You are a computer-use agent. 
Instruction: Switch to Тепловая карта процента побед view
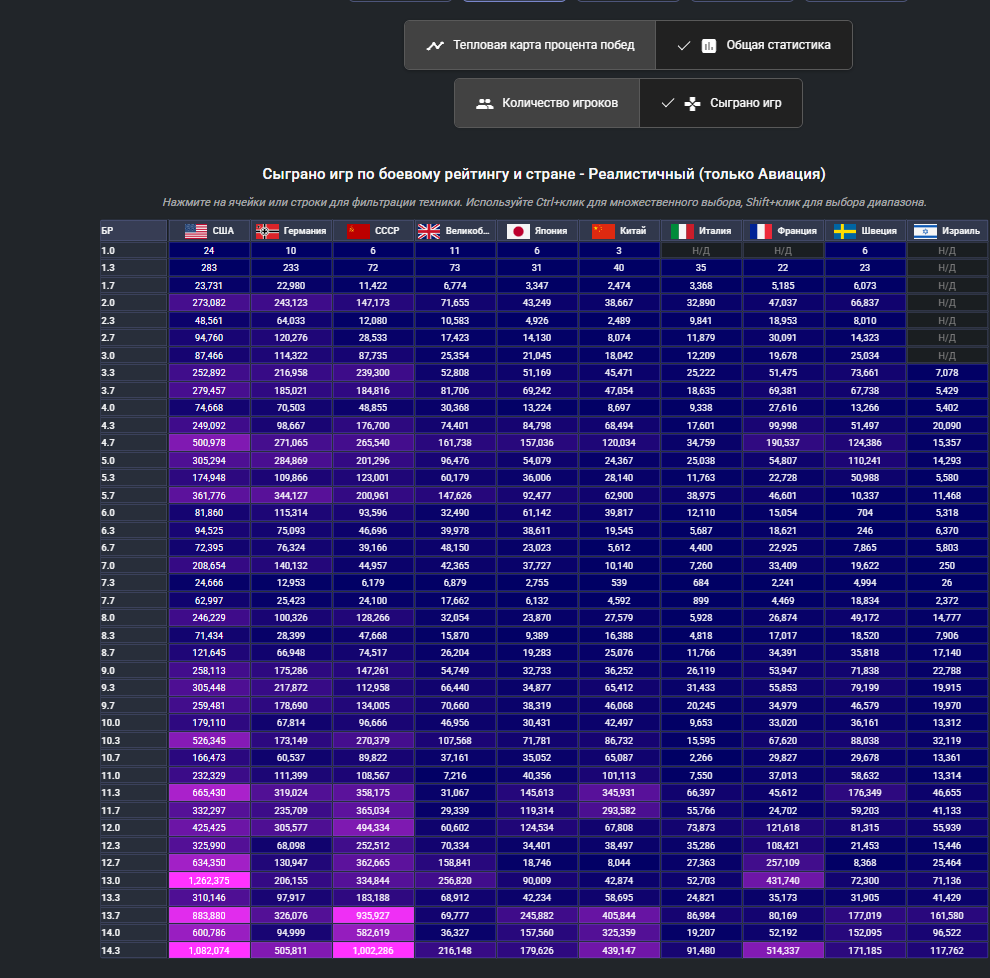[530, 45]
